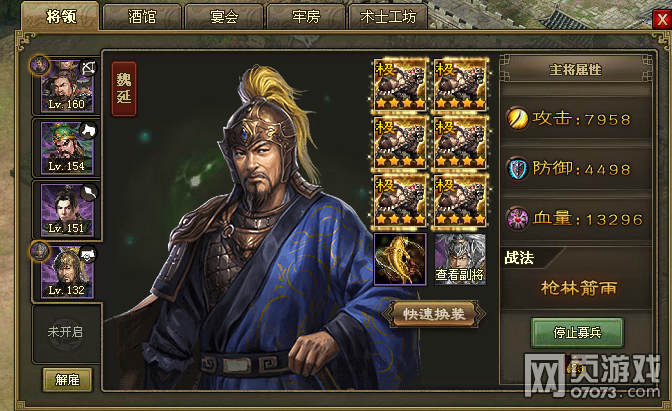Screen dimensions: 672x411
Task: Open the bottom-right 极 equipment slot
Action: (x=460, y=201)
